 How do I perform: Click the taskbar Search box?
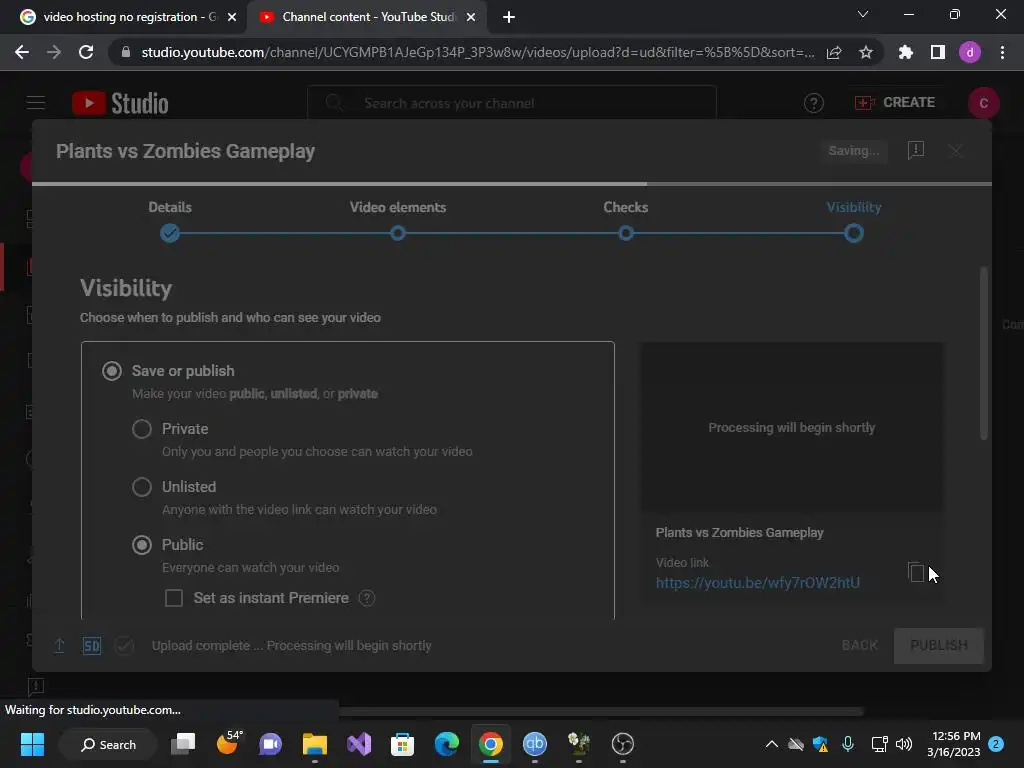[108, 744]
